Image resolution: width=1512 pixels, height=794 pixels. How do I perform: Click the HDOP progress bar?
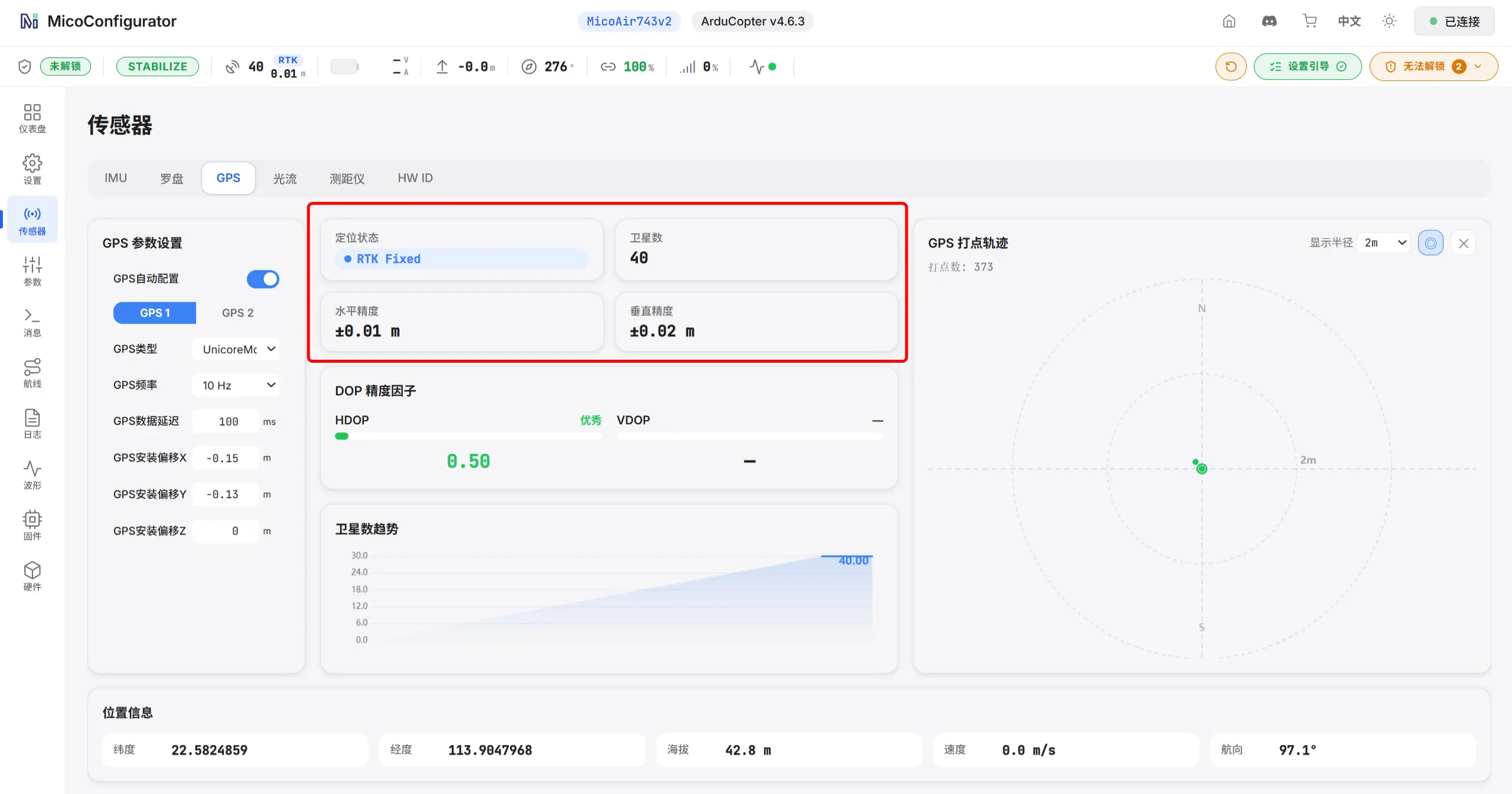(468, 436)
